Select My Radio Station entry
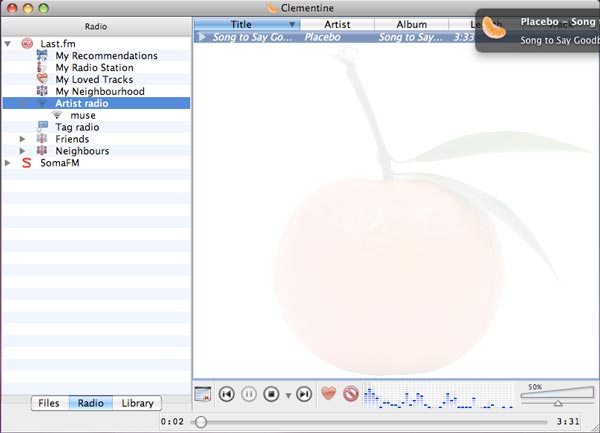The image size is (600, 433). (x=95, y=68)
